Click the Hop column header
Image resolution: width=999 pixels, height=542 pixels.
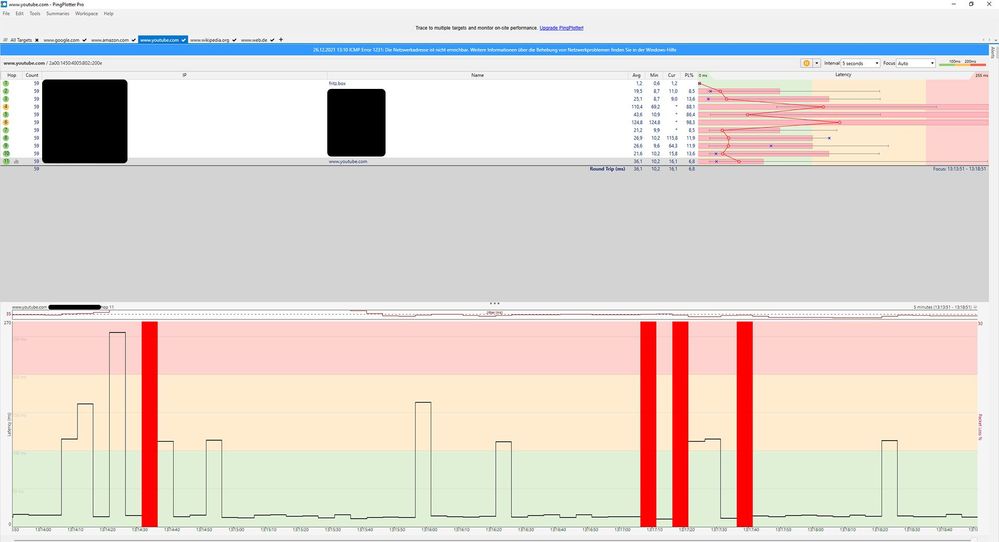pos(11,75)
